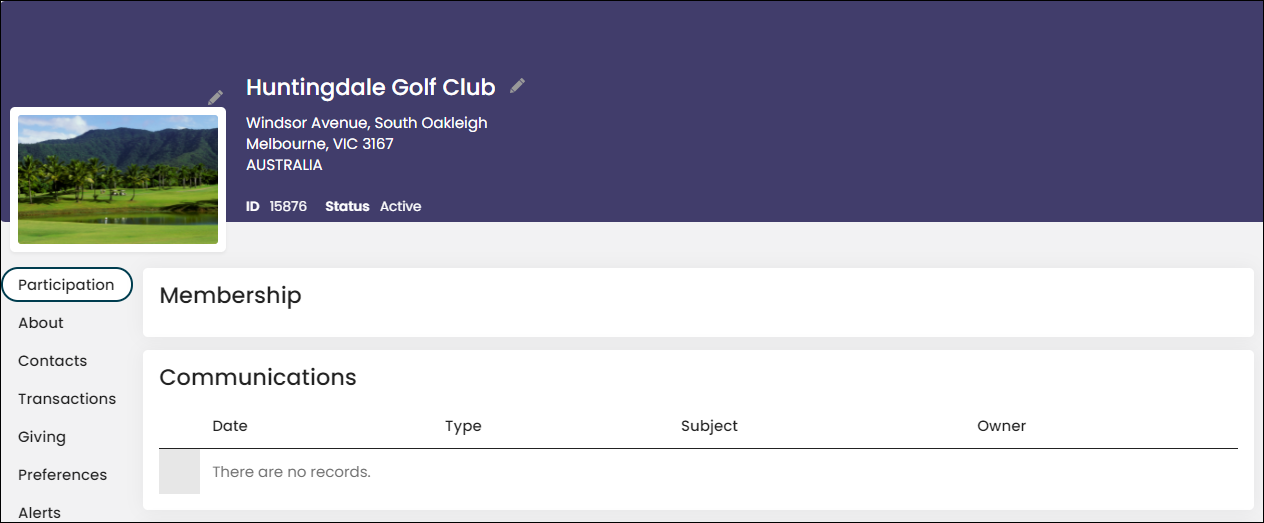The height and width of the screenshot is (523, 1264).
Task: Click the Active status value
Action: [x=401, y=206]
